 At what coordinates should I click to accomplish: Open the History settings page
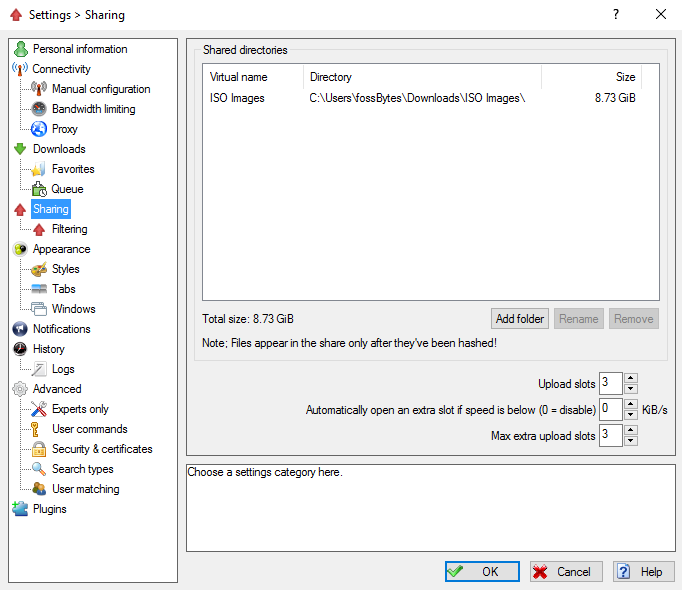tap(49, 349)
